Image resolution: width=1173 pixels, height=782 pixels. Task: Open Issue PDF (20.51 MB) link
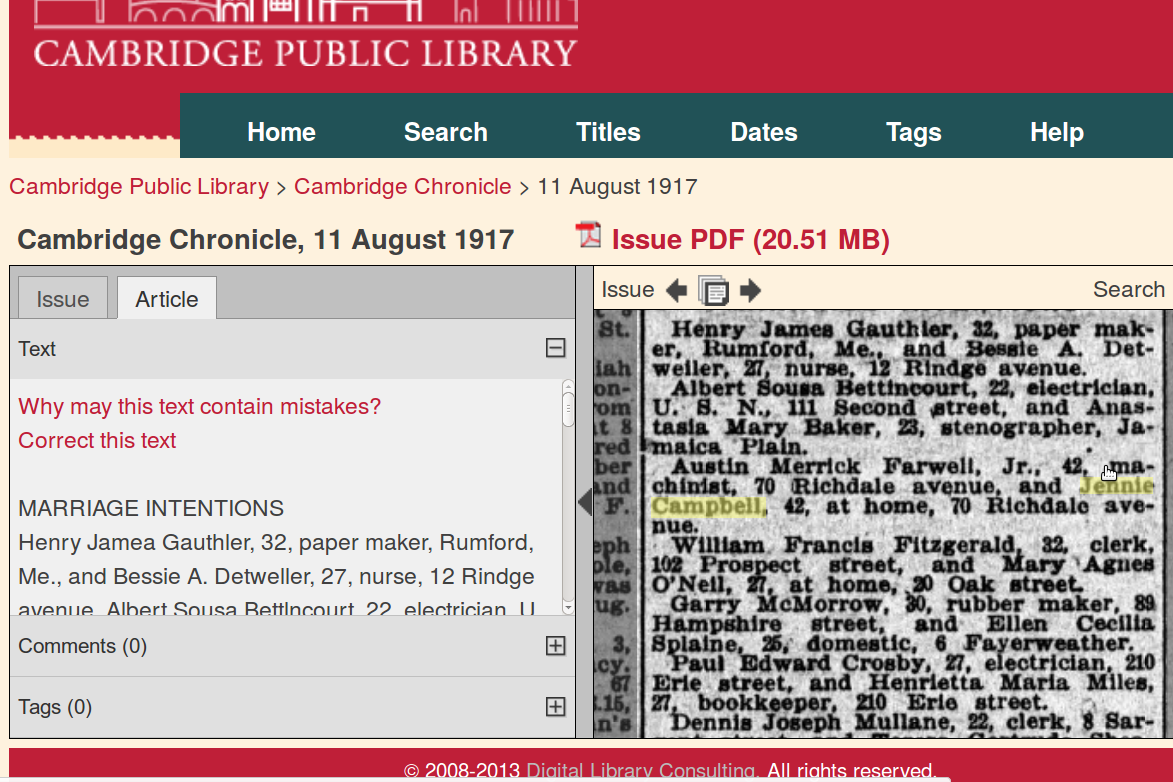(750, 240)
